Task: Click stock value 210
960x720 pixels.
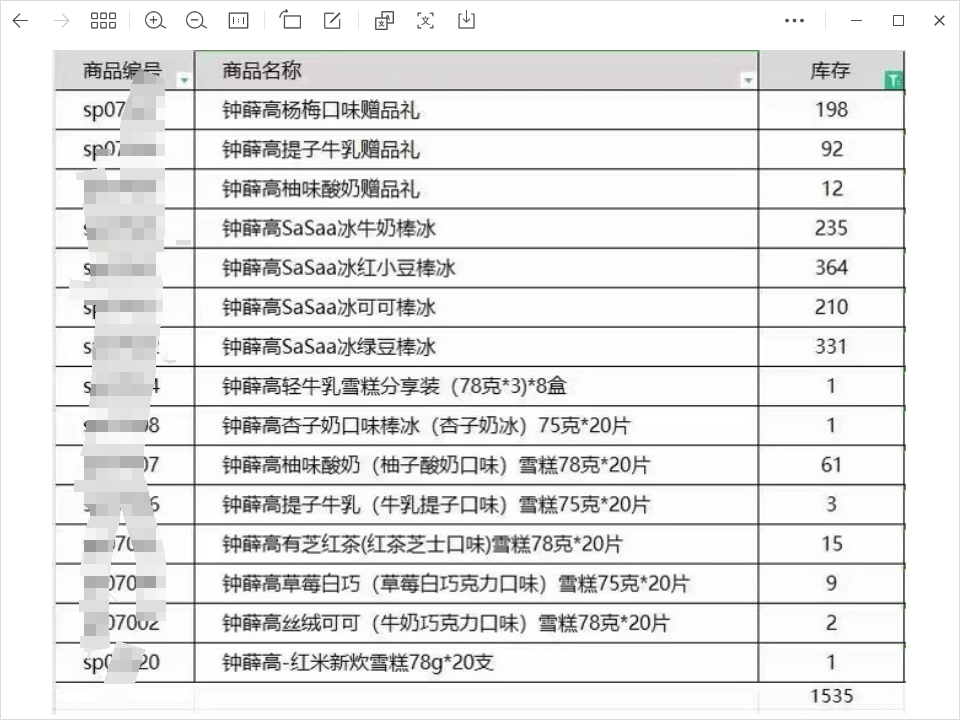Action: pyautogui.click(x=831, y=307)
